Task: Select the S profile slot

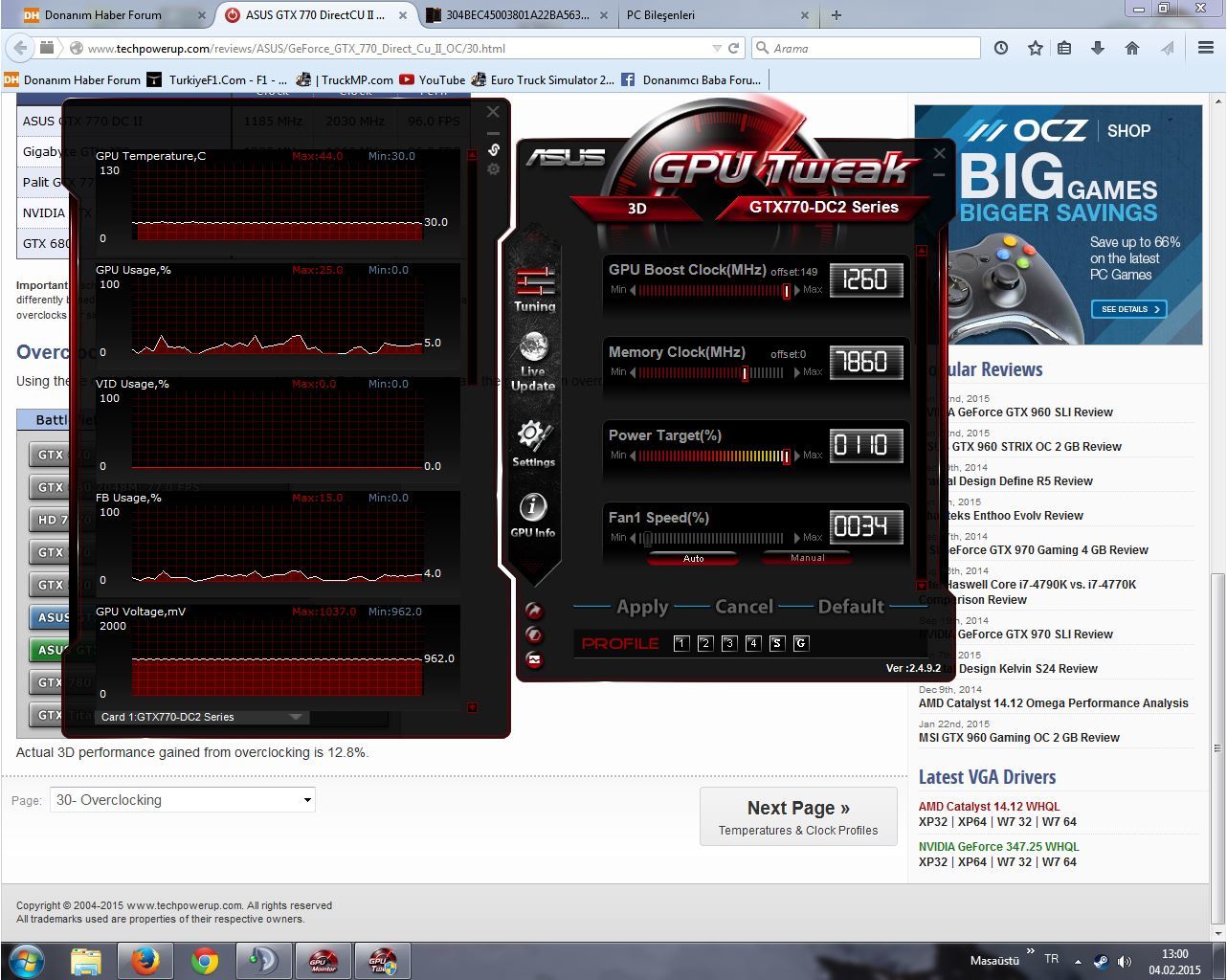Action: (777, 643)
